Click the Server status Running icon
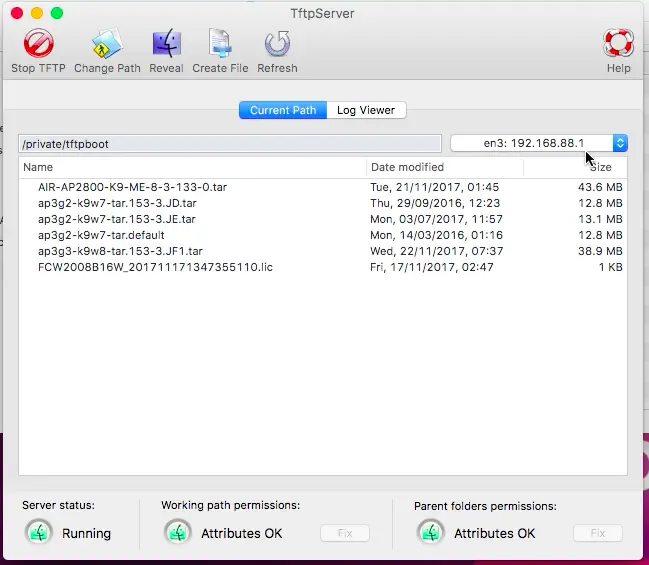Screen dimensions: 649x565 (x=39, y=533)
